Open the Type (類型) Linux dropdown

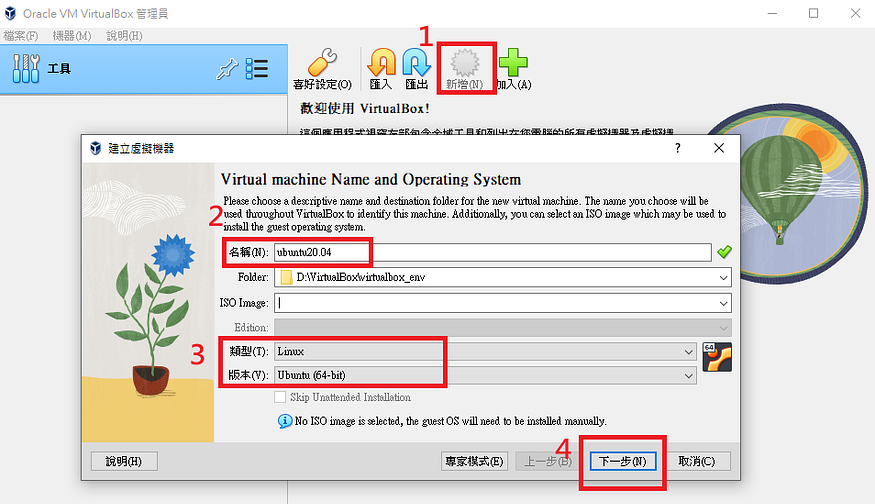coord(485,352)
